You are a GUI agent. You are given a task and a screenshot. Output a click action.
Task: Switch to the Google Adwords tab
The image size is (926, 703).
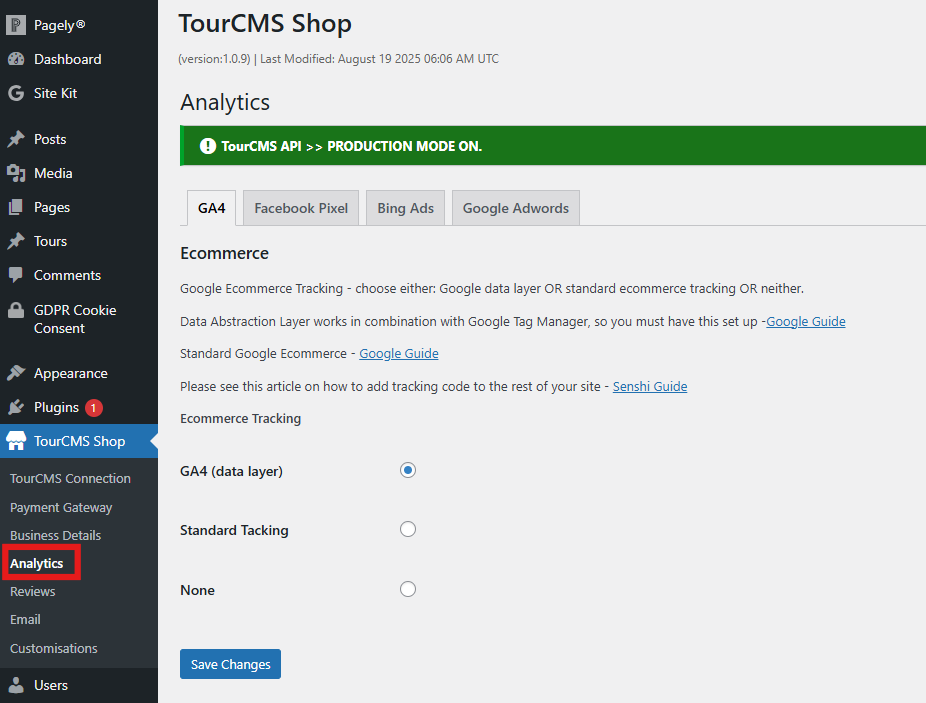(515, 208)
